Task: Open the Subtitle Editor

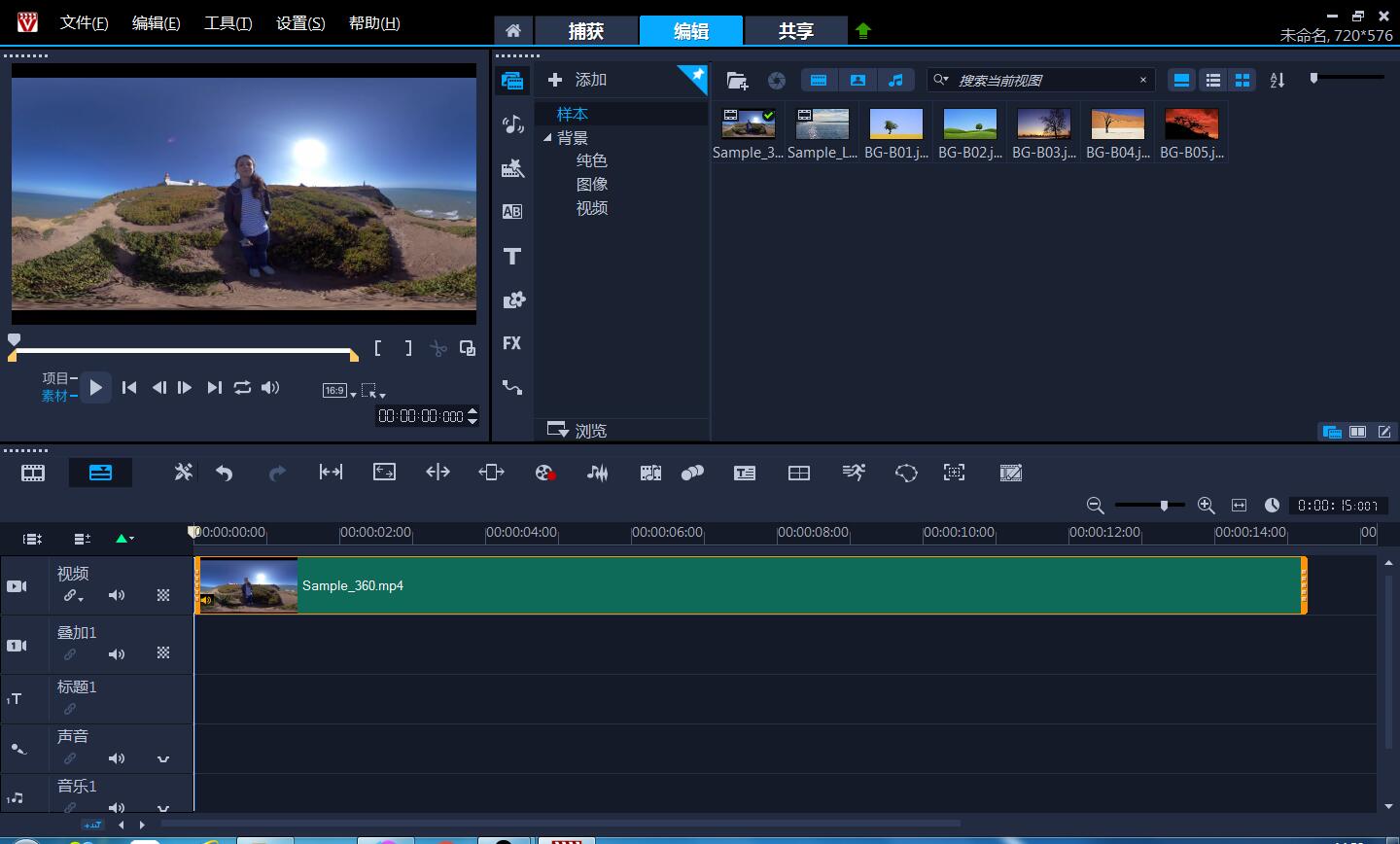Action: point(745,473)
